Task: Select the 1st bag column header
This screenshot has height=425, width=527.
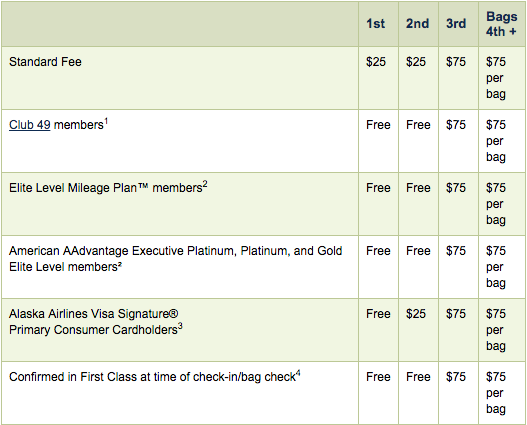Action: coord(375,24)
